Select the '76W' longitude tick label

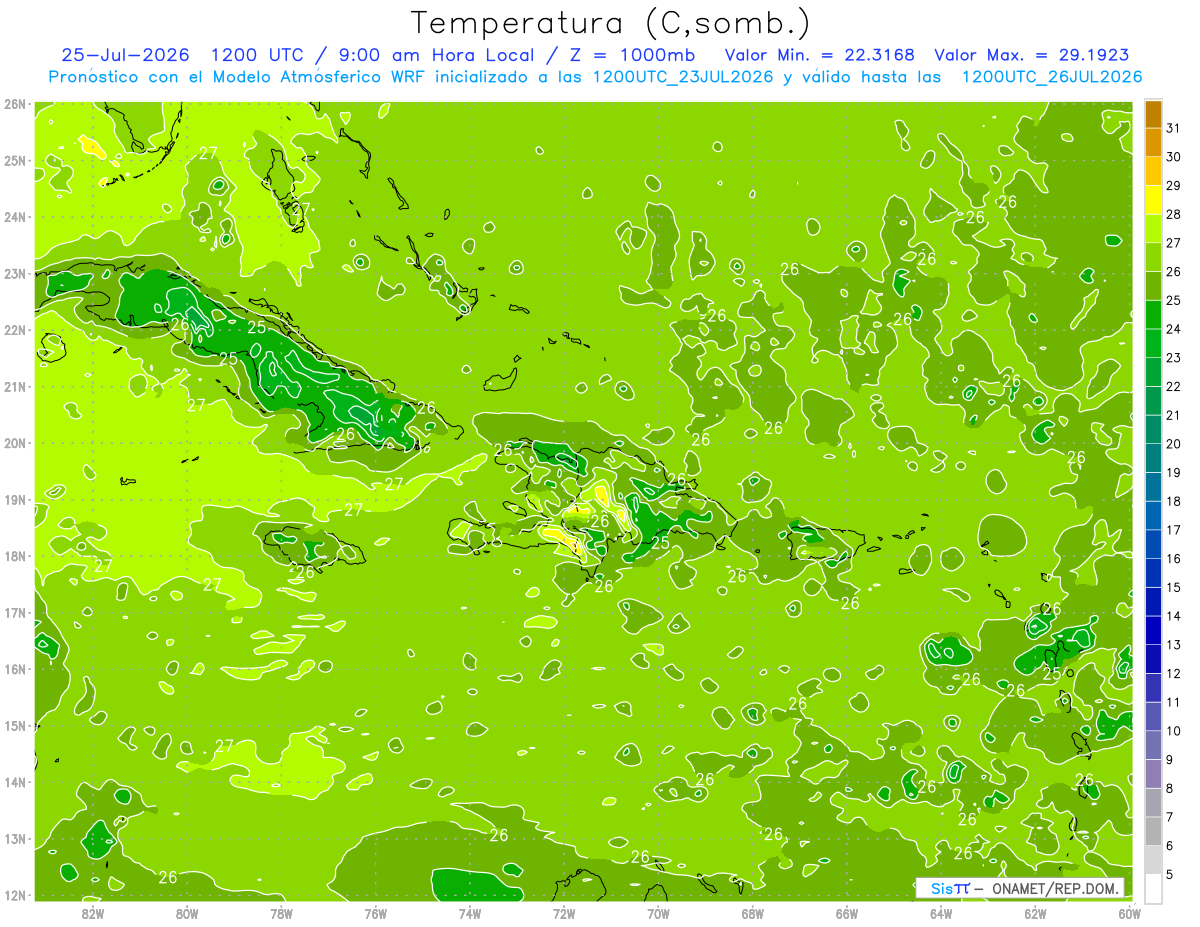click(x=375, y=913)
